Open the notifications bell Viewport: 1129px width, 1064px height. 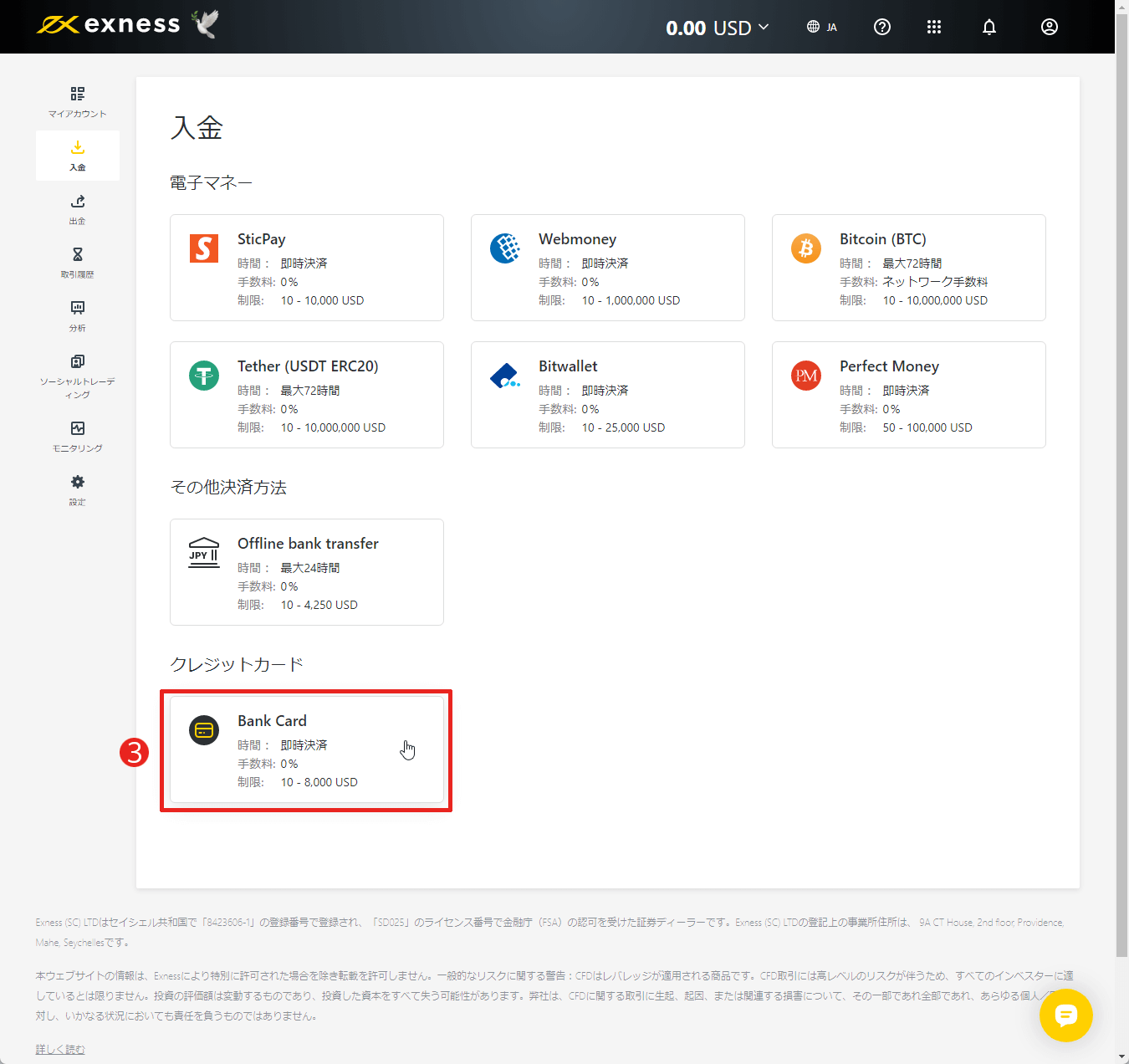click(989, 27)
